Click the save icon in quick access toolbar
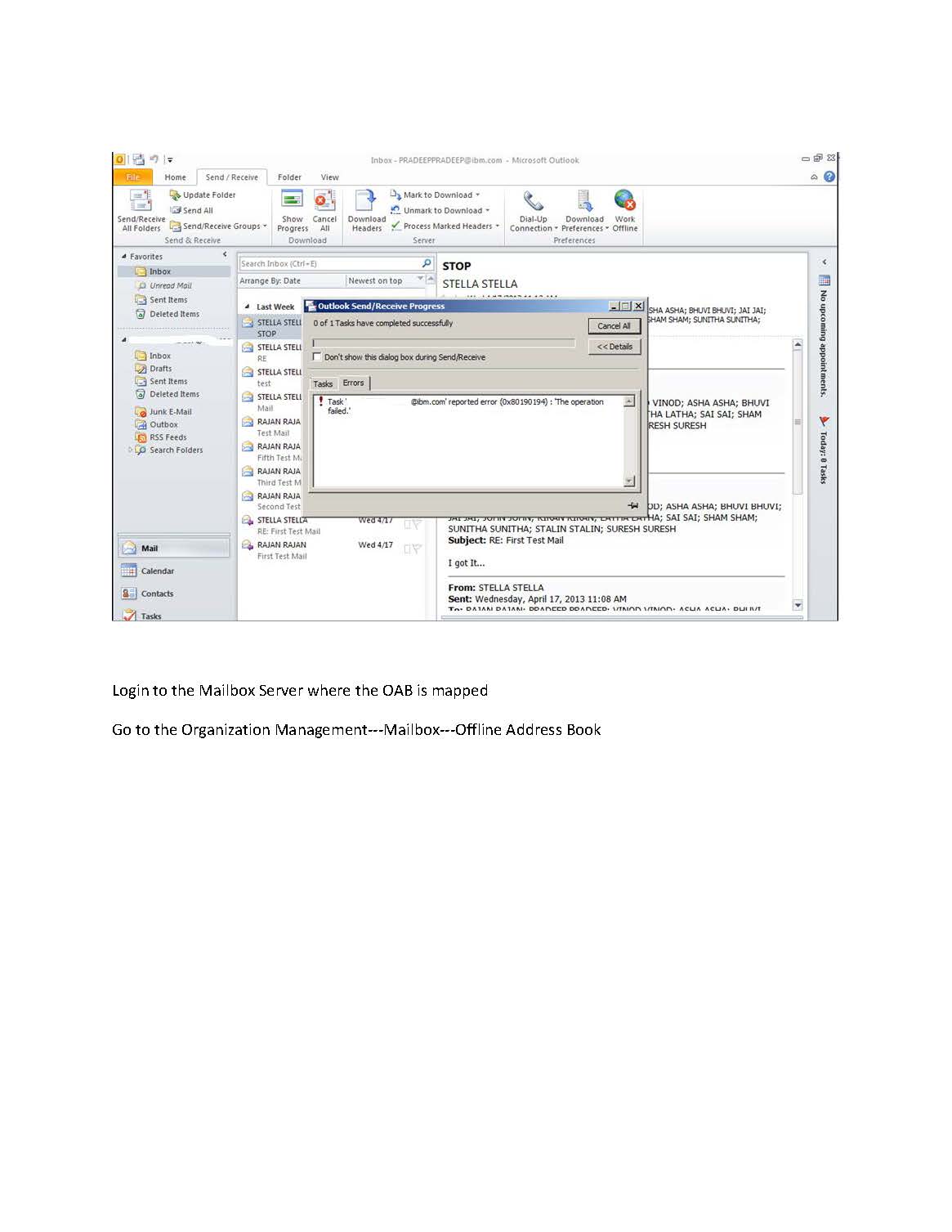The height and width of the screenshot is (1232, 952). 138,159
